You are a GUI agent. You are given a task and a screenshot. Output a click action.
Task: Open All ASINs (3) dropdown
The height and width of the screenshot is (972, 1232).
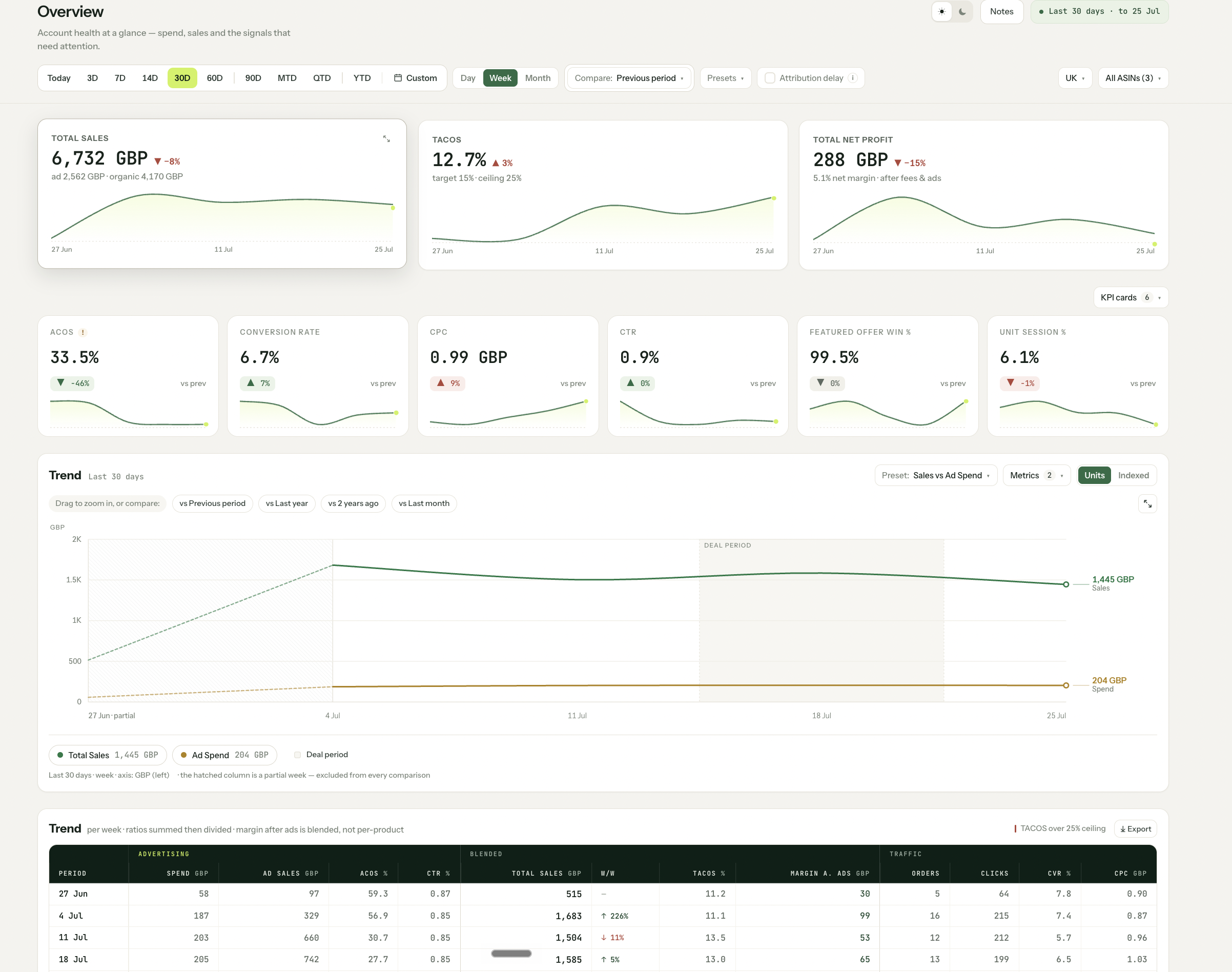pyautogui.click(x=1133, y=78)
